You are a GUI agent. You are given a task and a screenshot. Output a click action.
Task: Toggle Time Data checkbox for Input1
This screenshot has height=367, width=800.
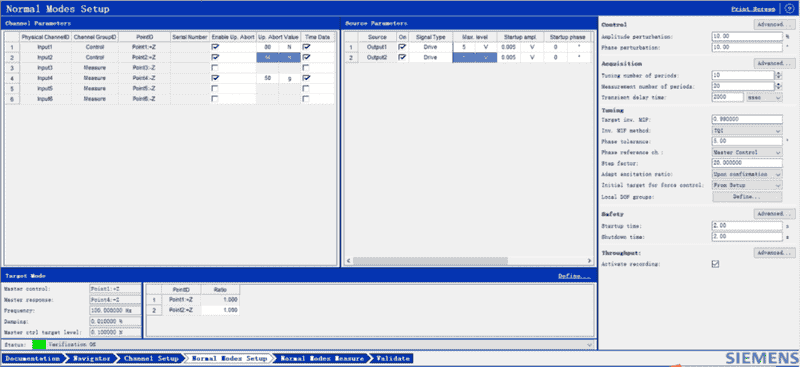306,47
